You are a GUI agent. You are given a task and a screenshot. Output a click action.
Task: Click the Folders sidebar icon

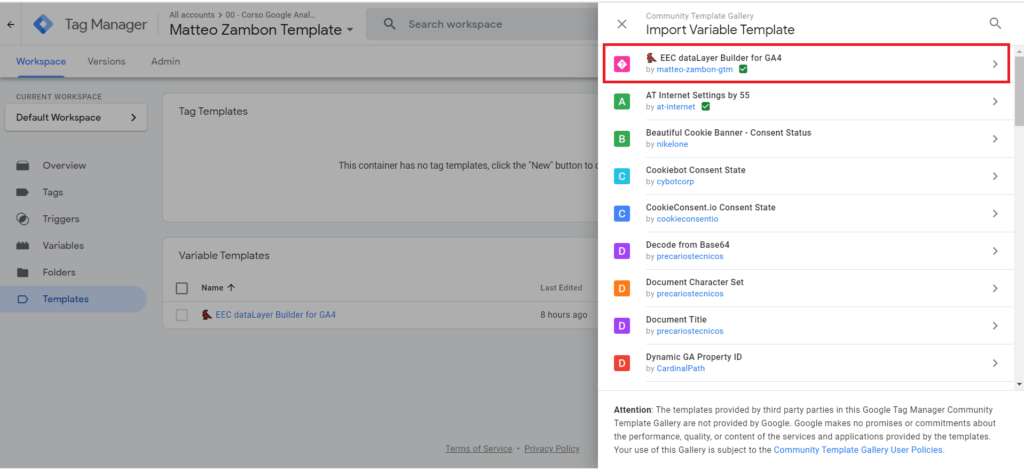tap(23, 272)
